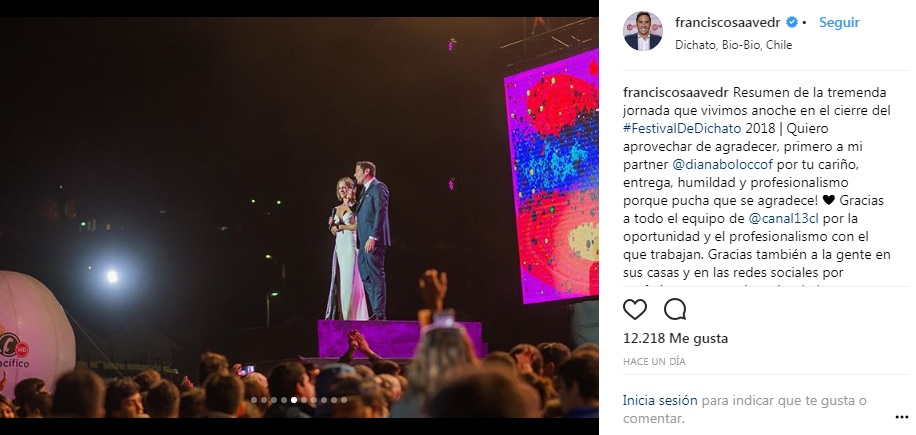Open franciscosaavedr profile from header username

[729, 23]
